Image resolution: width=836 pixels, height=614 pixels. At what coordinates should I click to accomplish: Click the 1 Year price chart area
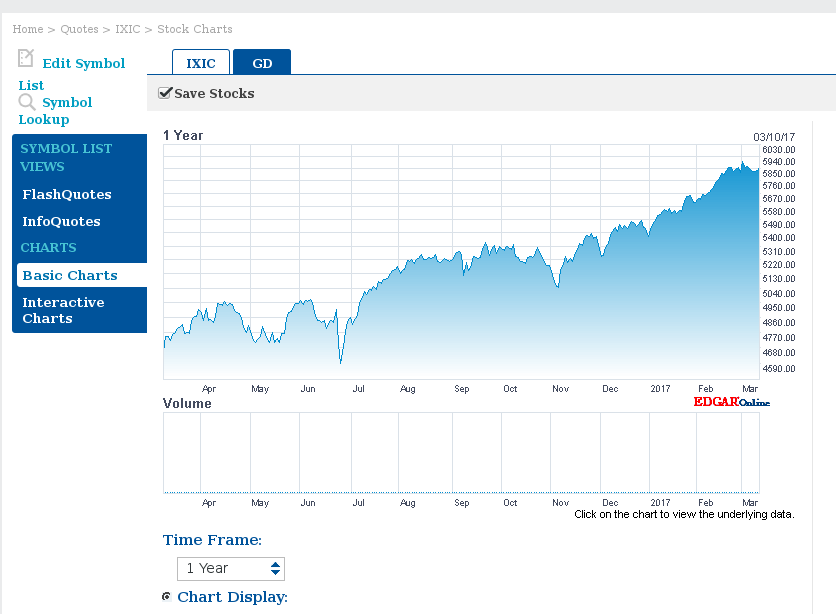(461, 262)
